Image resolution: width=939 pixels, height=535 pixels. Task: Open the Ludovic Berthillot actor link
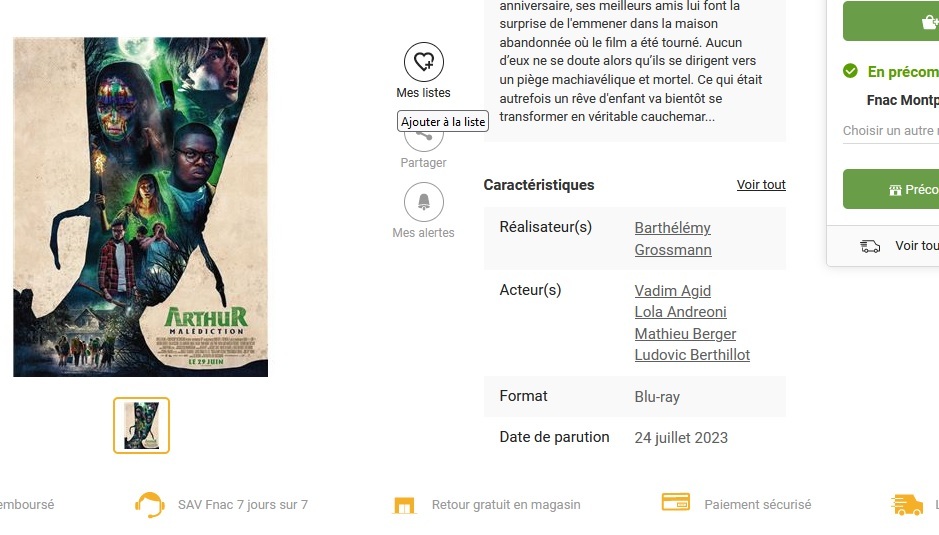[692, 355]
